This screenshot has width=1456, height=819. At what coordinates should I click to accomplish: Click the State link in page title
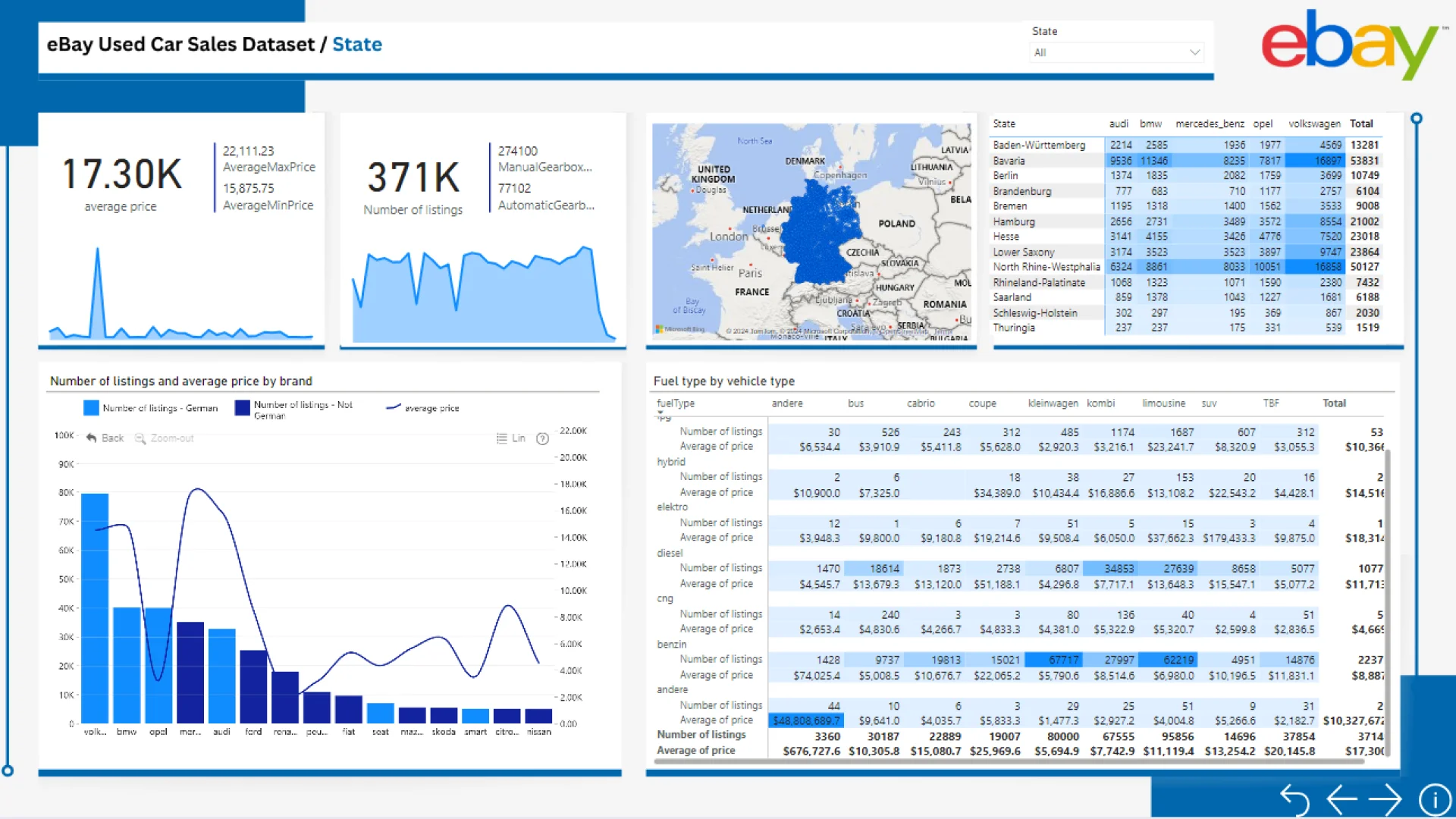[x=357, y=44]
